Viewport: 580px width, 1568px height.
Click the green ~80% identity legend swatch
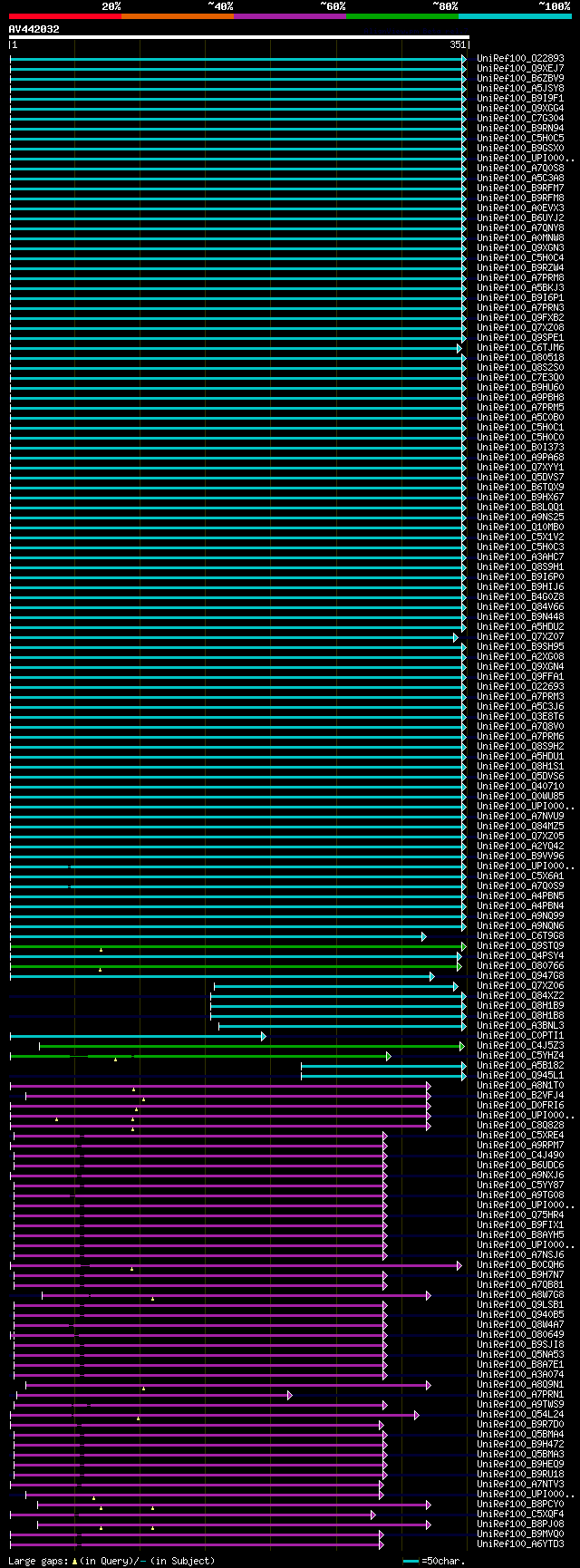[x=402, y=15]
